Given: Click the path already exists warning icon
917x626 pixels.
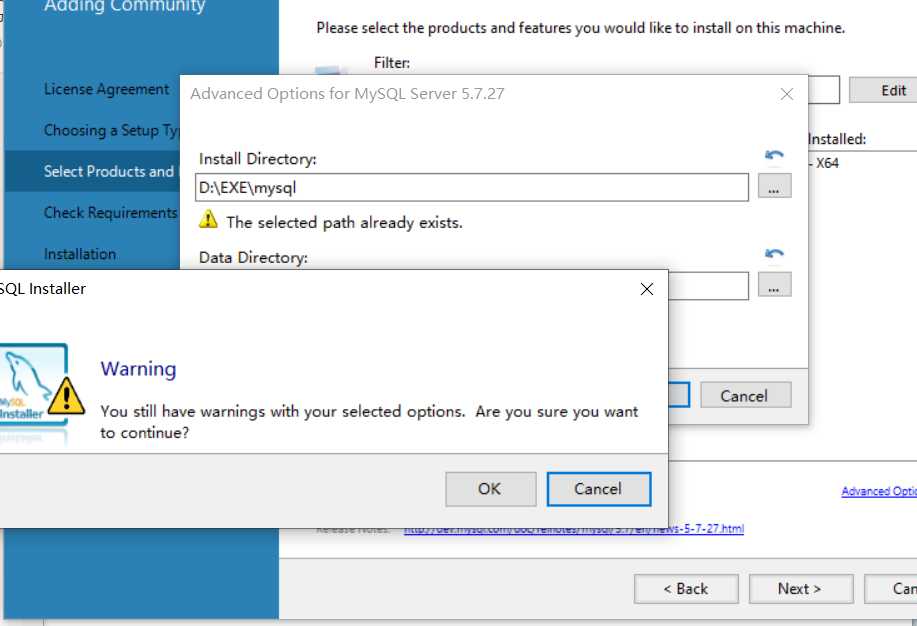Looking at the screenshot, I should (208, 221).
